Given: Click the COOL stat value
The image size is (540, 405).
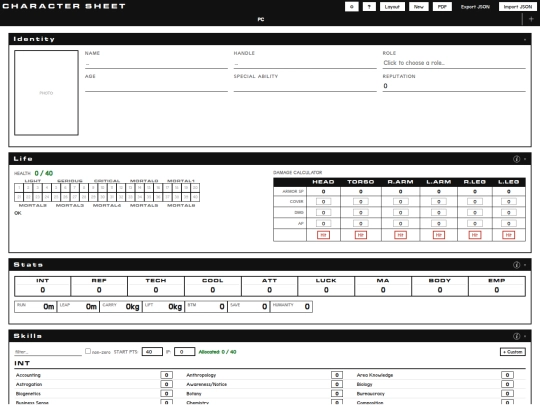Looking at the screenshot, I should click(x=212, y=290).
